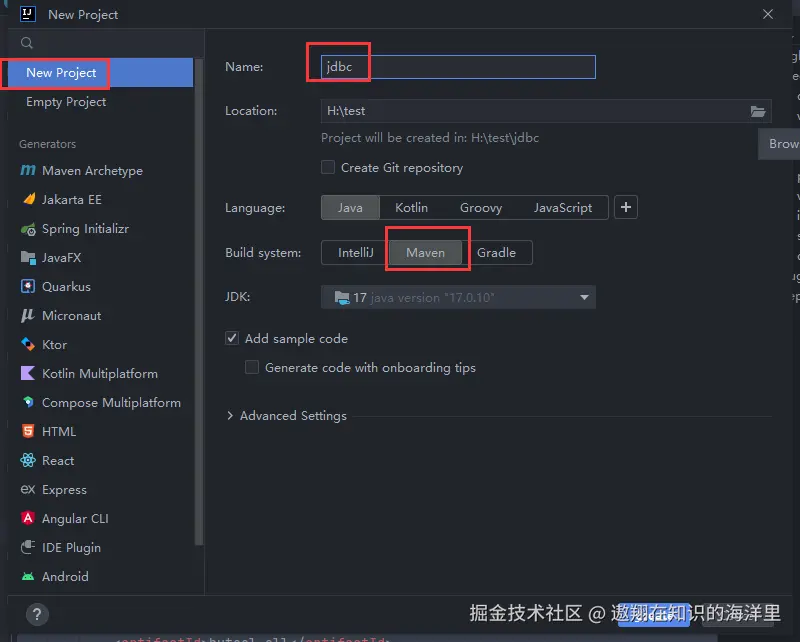
Task: Open help with the question mark button
Action: (x=37, y=615)
